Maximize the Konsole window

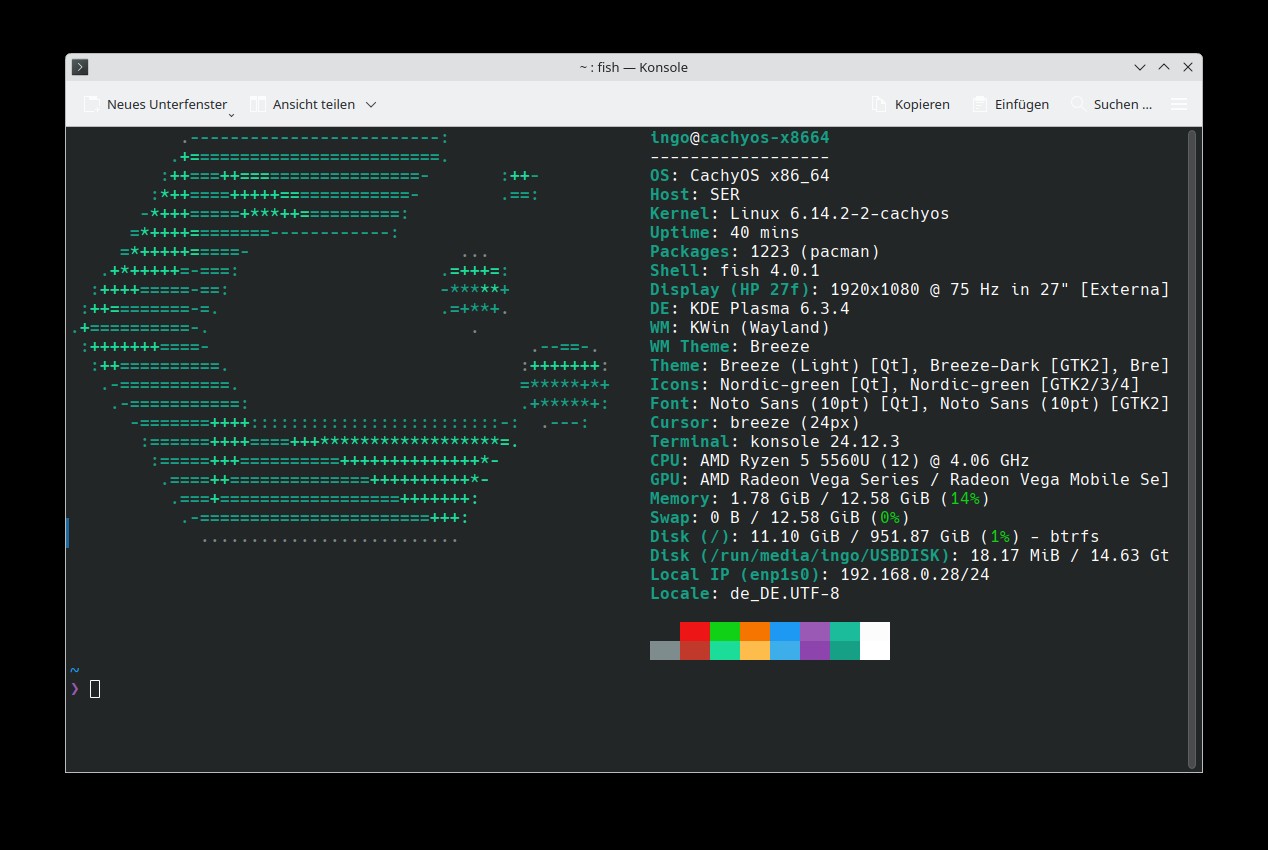[x=1164, y=67]
